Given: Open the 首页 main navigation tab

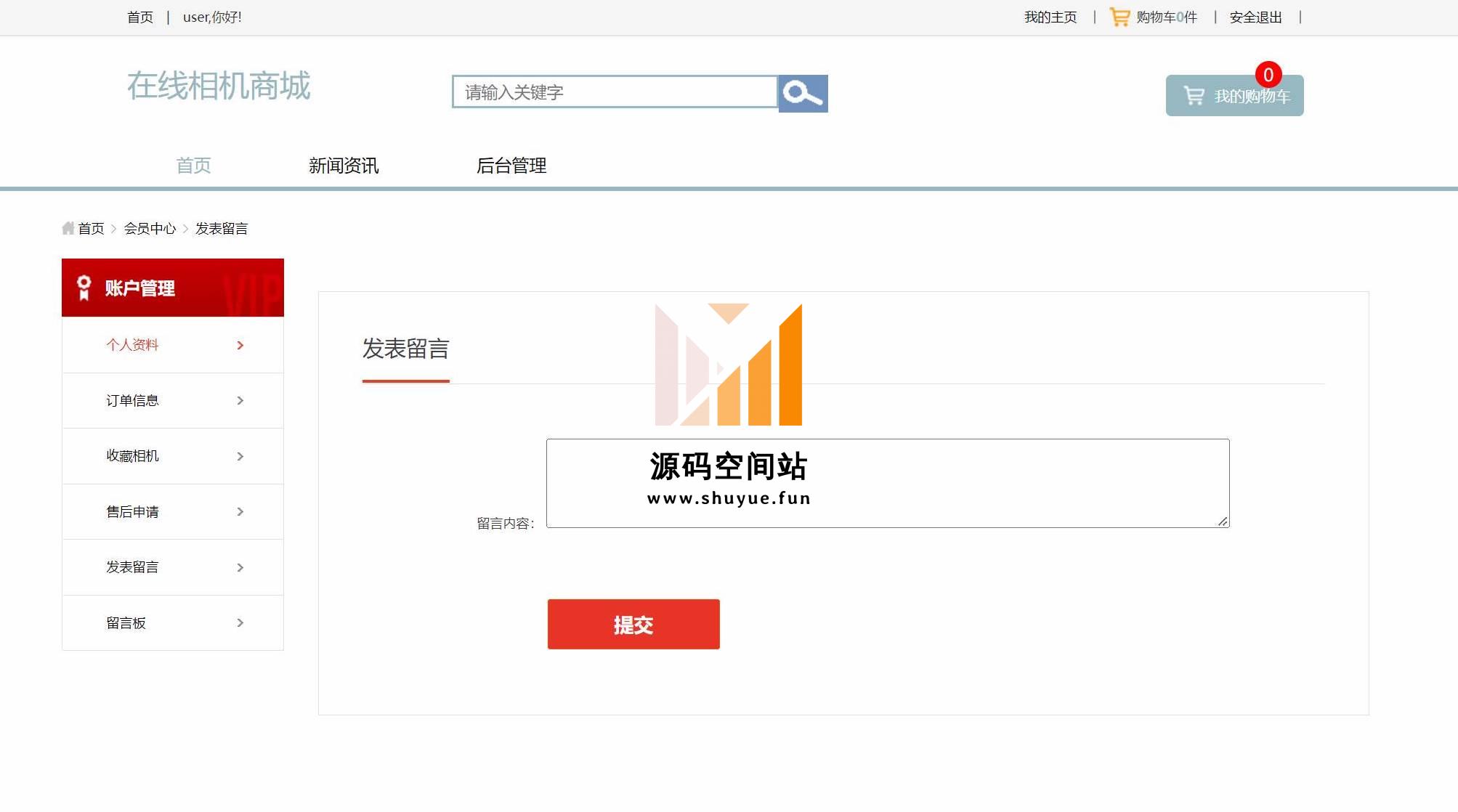Looking at the screenshot, I should (193, 166).
